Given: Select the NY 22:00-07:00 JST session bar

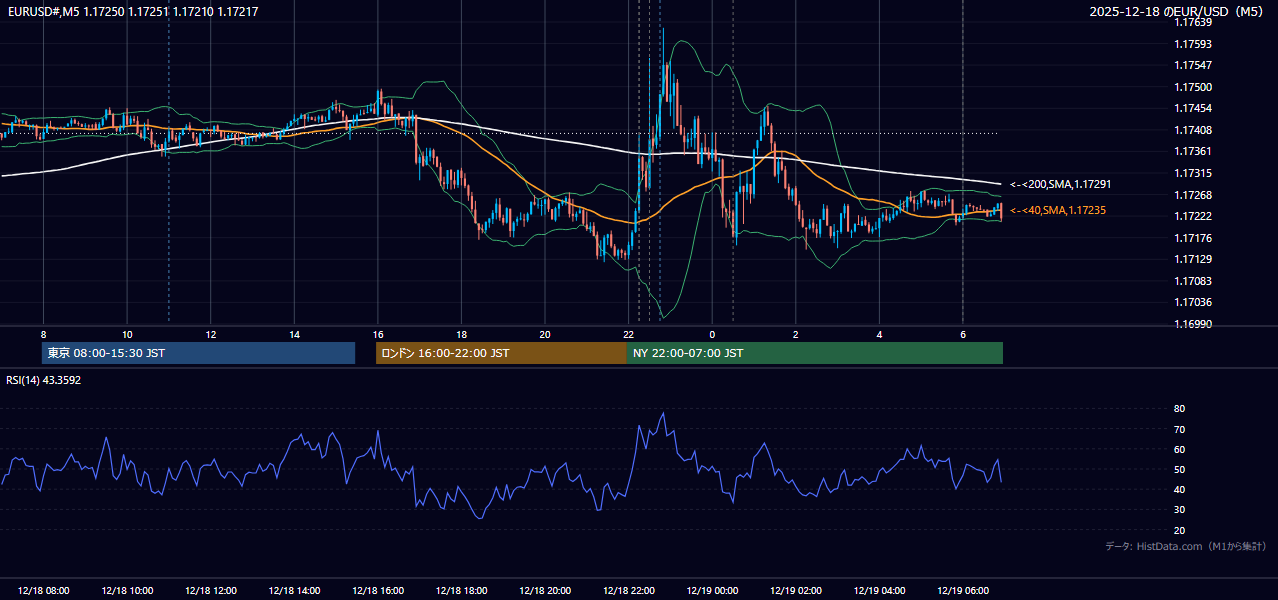Looking at the screenshot, I should pyautogui.click(x=815, y=353).
